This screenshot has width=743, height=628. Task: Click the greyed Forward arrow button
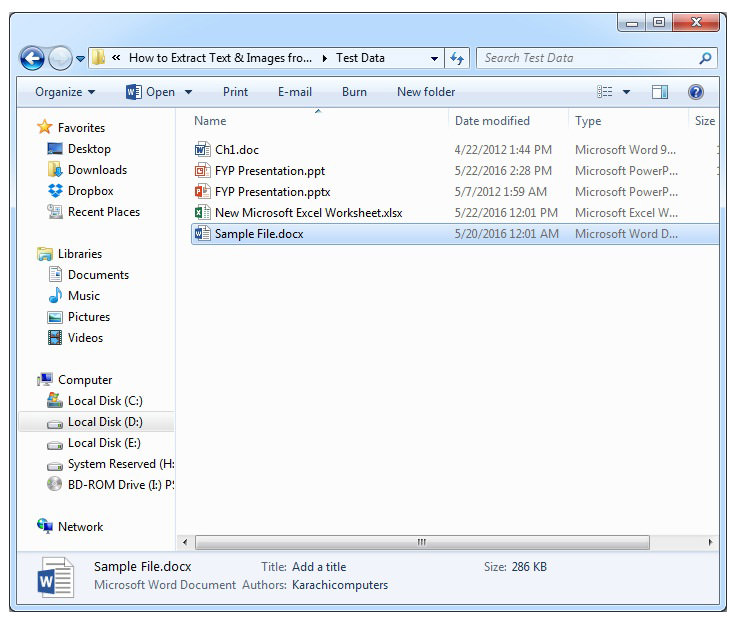click(x=60, y=58)
